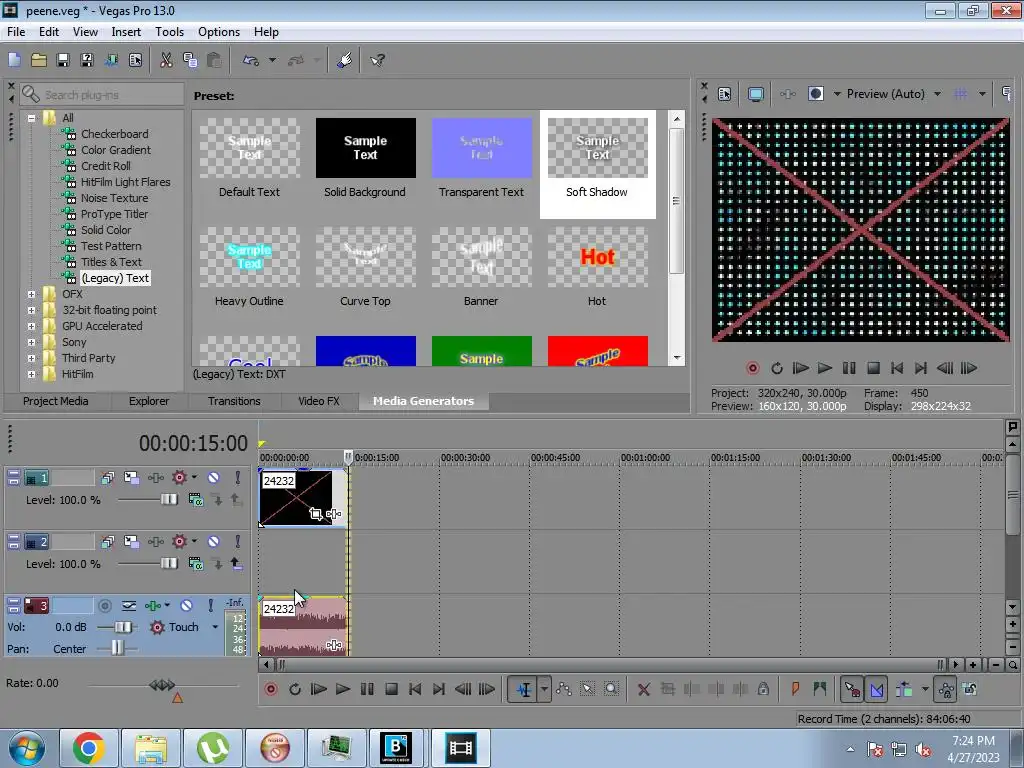
Task: Expand the GPU Accelerated folder
Action: (x=31, y=327)
